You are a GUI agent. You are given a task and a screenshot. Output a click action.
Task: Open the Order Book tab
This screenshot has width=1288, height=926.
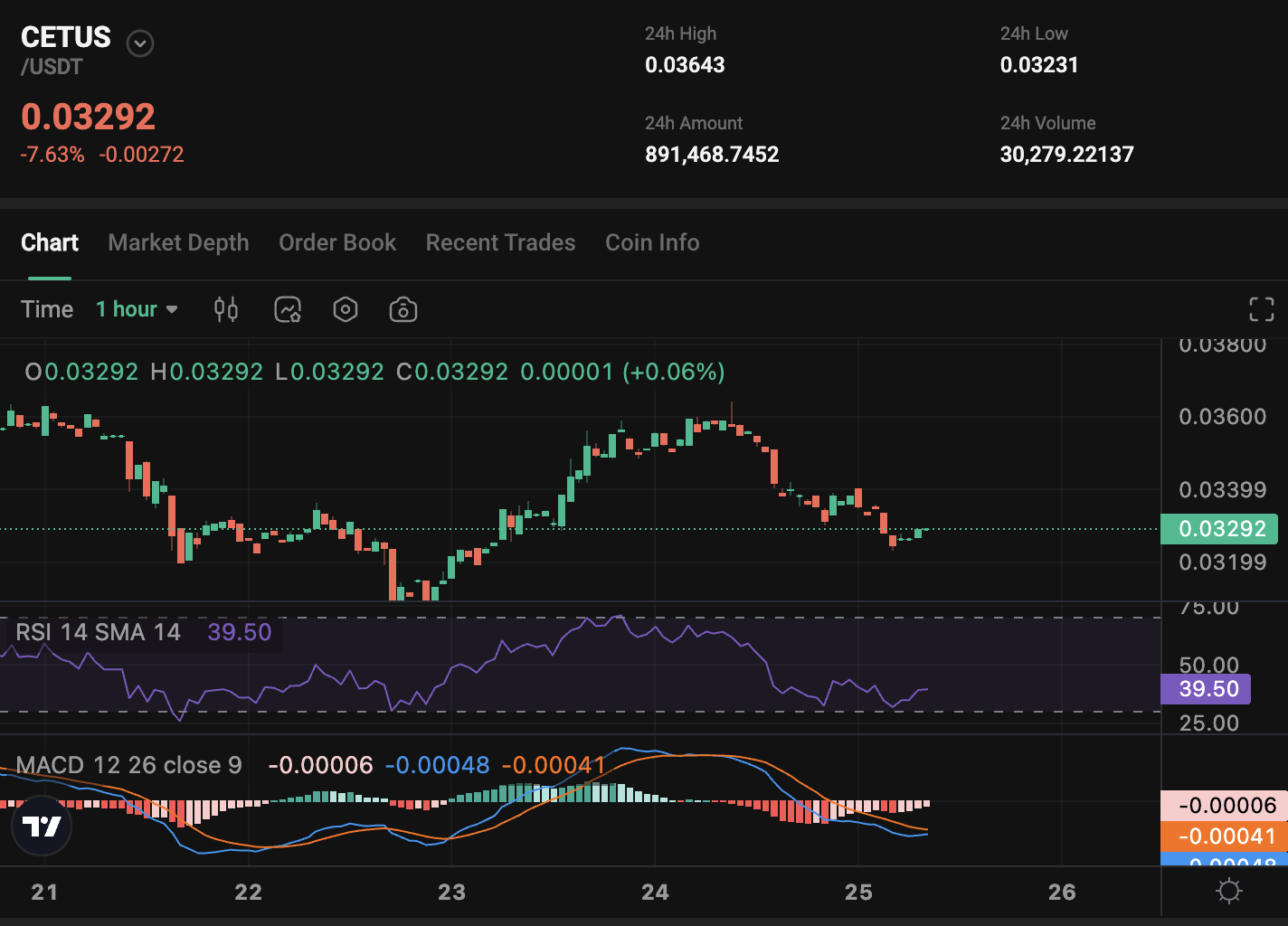pyautogui.click(x=337, y=242)
